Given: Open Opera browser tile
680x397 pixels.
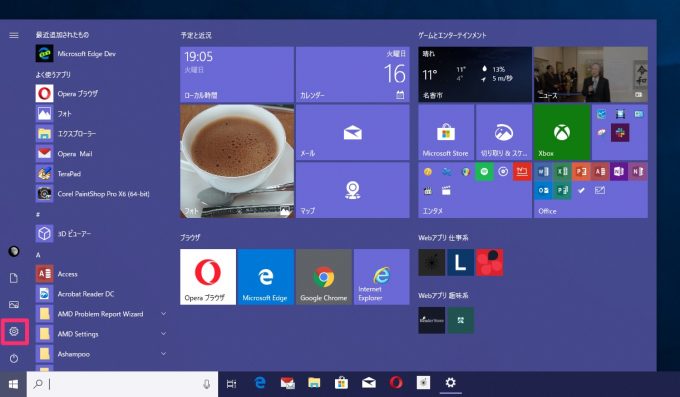Looking at the screenshot, I should point(208,277).
